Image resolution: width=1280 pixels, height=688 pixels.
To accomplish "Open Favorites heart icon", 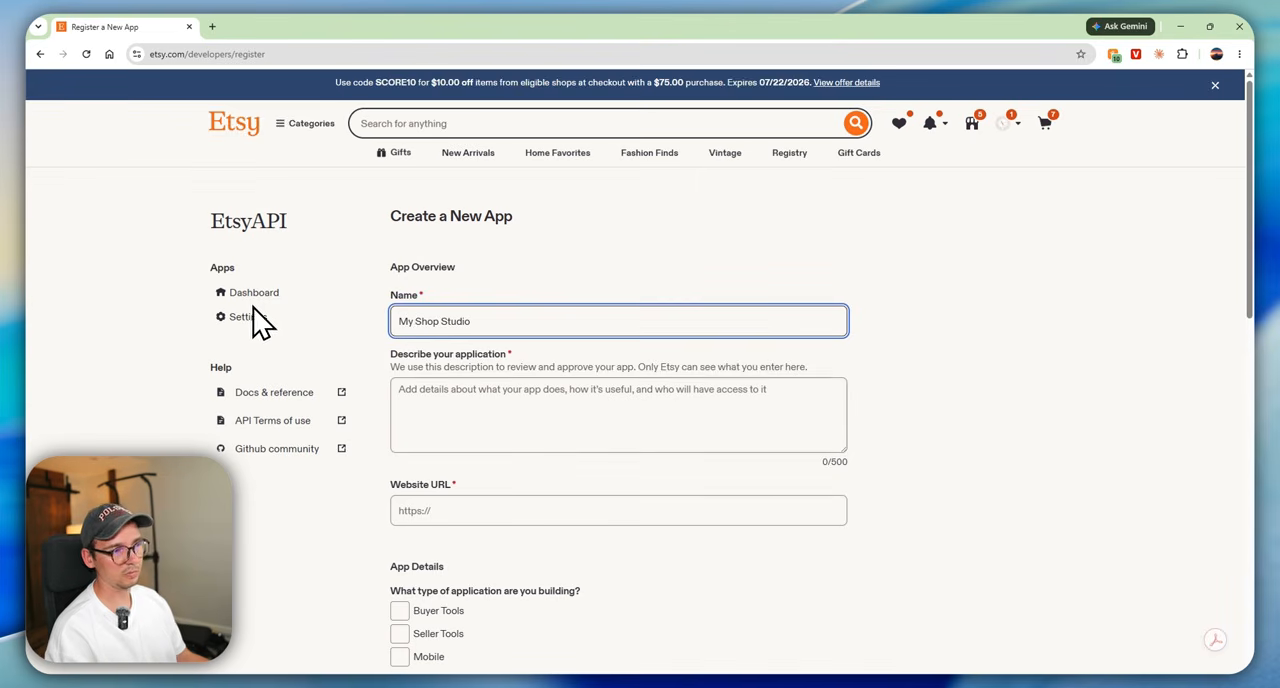I will 899,123.
